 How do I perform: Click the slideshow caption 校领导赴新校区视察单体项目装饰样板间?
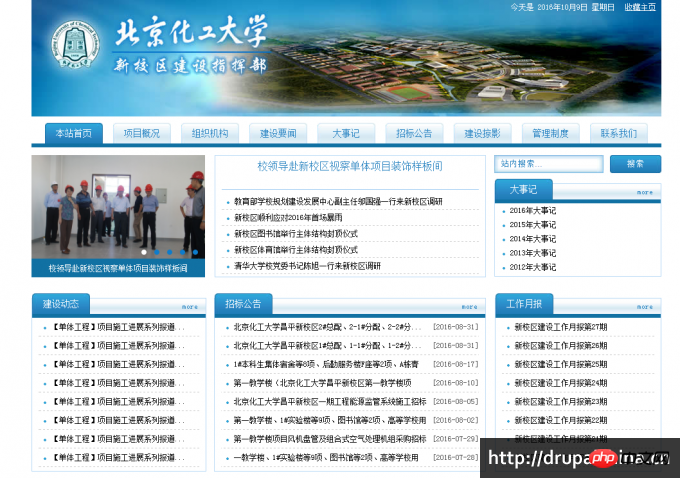pyautogui.click(x=118, y=268)
